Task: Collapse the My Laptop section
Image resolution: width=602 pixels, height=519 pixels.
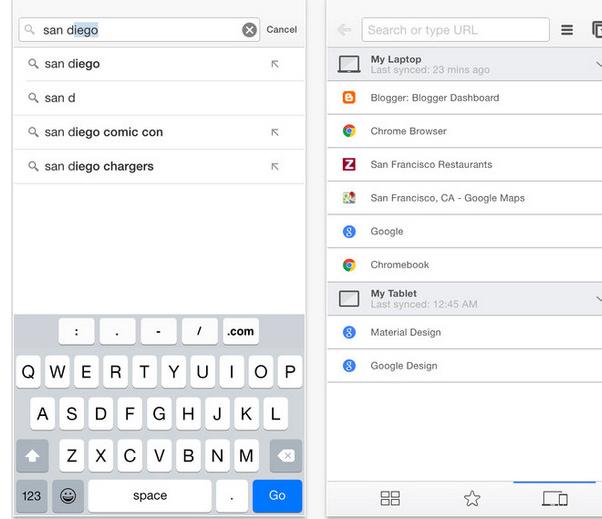Action: [x=597, y=64]
